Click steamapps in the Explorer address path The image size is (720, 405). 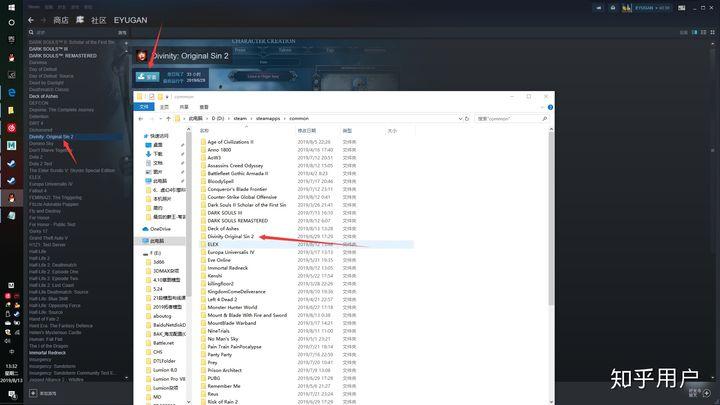click(268, 118)
